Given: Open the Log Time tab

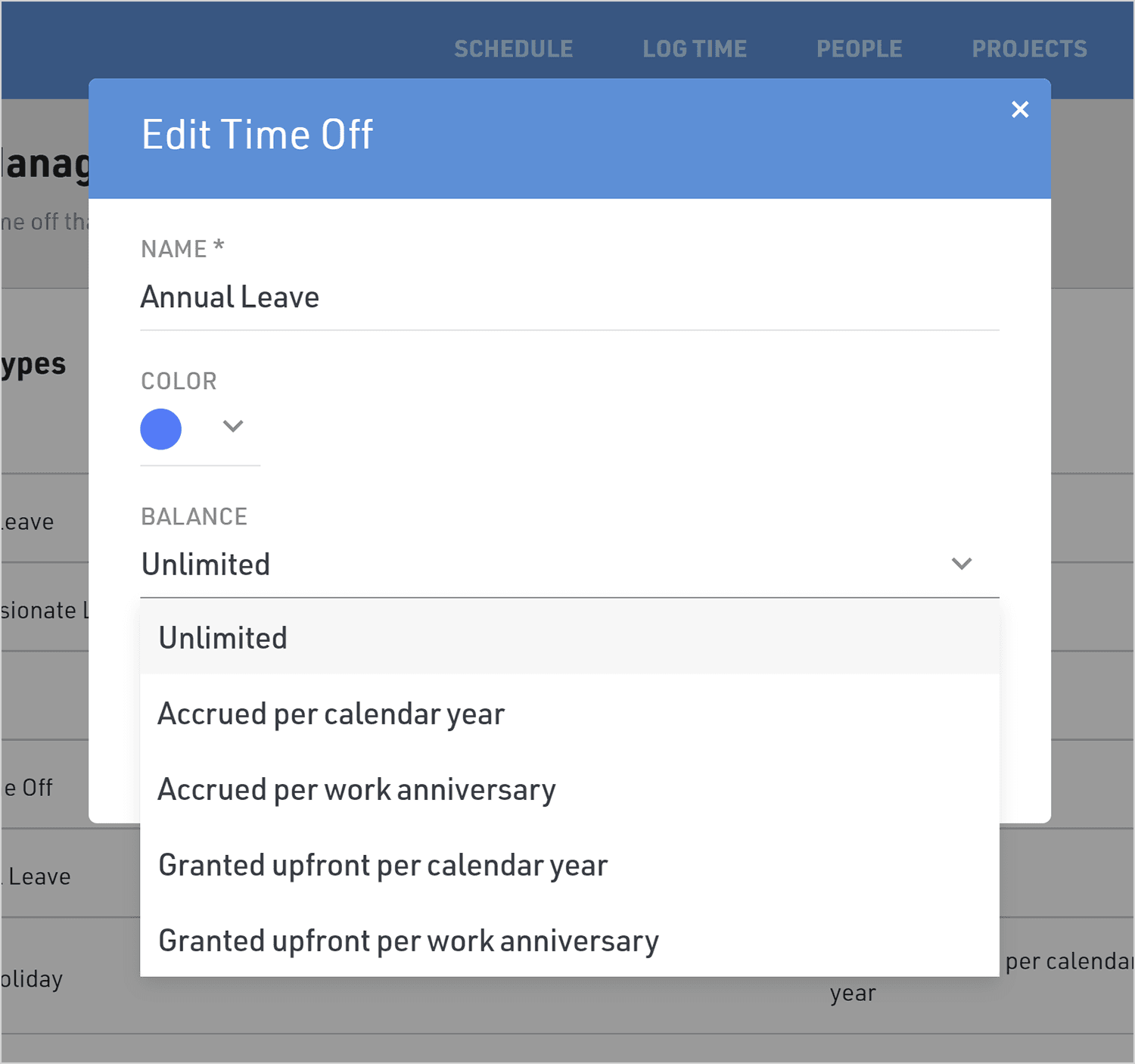Looking at the screenshot, I should click(x=695, y=49).
